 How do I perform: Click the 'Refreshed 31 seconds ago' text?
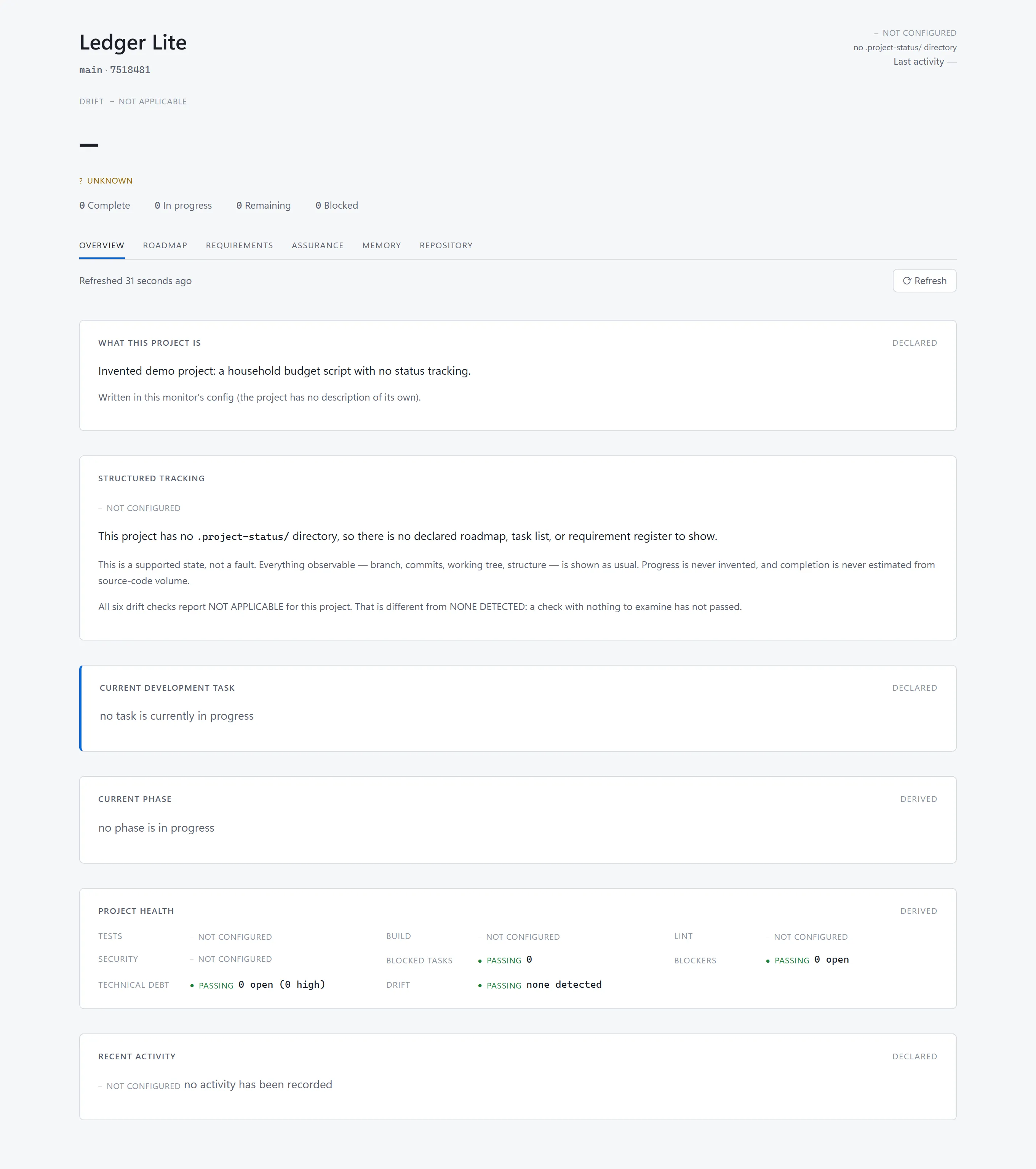136,281
